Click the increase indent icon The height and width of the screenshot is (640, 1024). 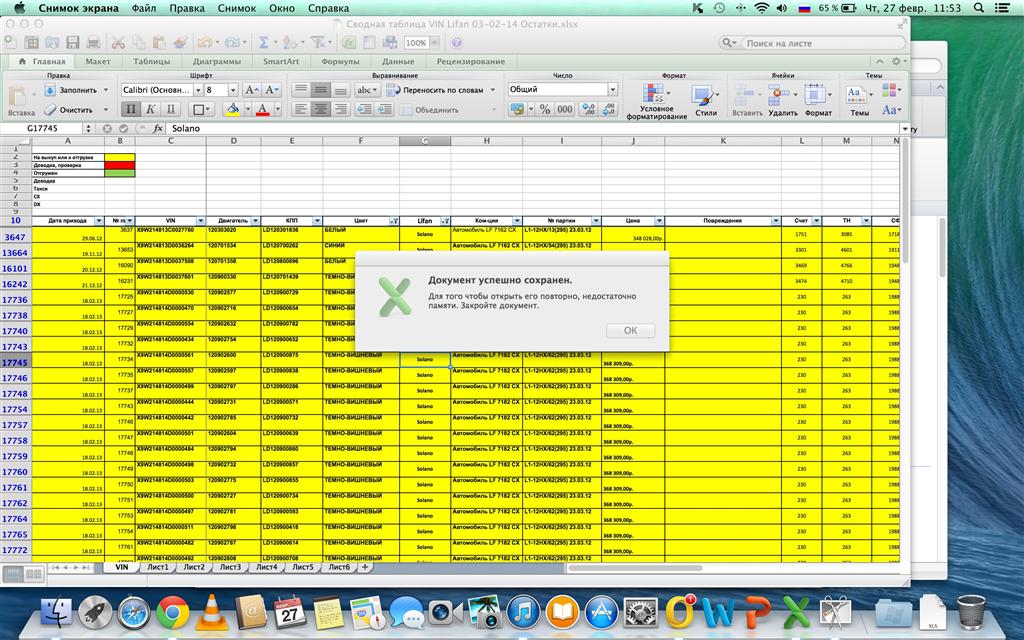[x=385, y=109]
